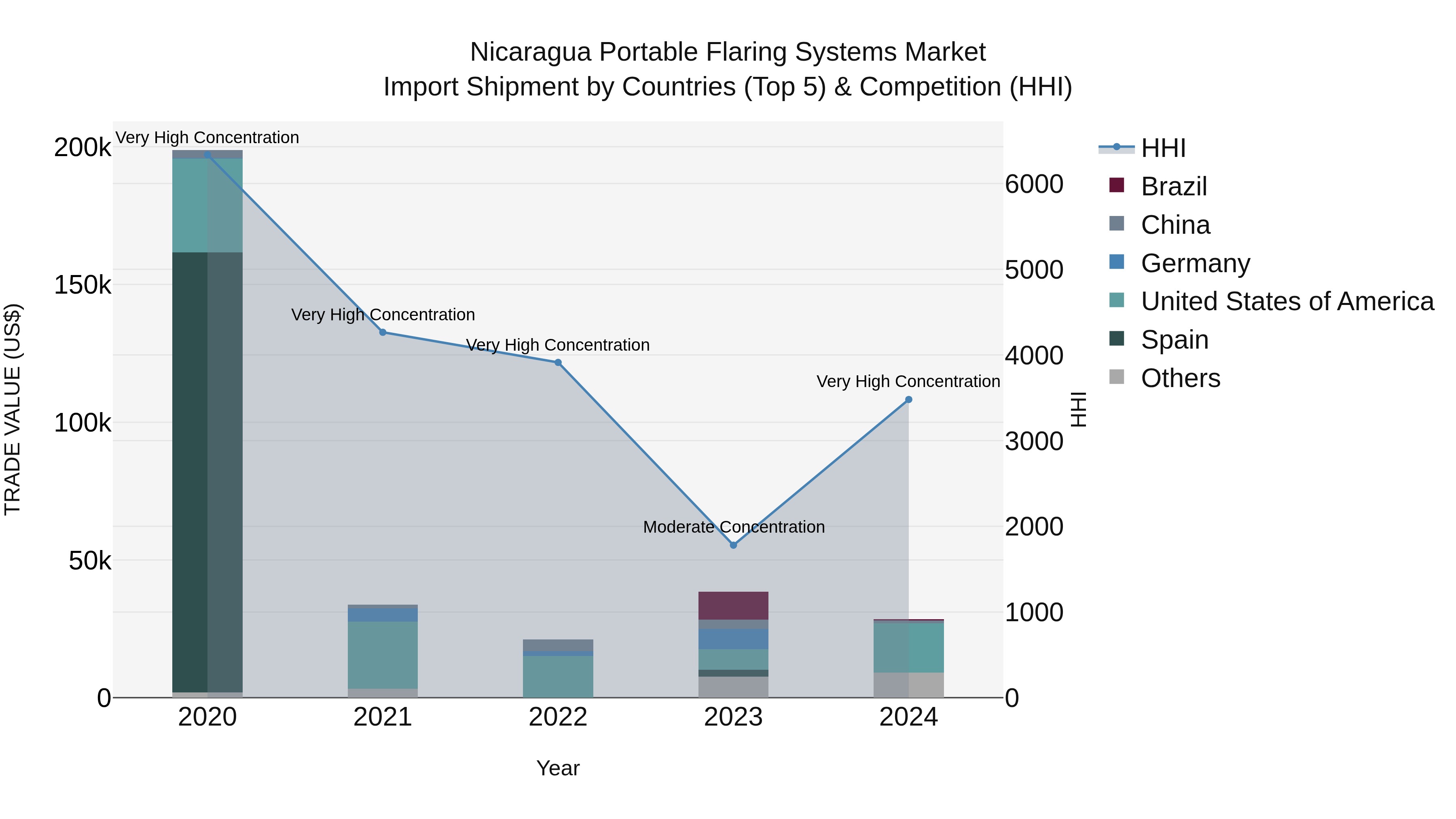1456x819 pixels.
Task: Click the 2024 HHI data point
Action: click(x=908, y=400)
